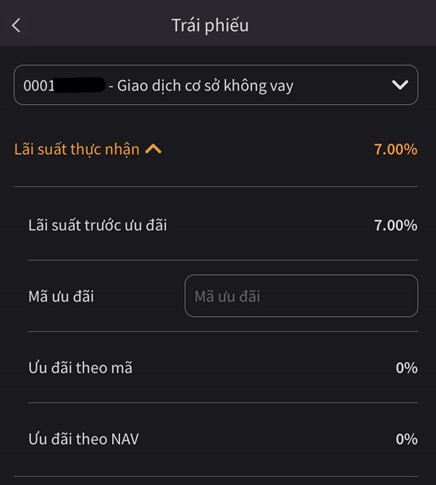The width and height of the screenshot is (436, 485).
Task: Click the Lãi suất thực nhận heading
Action: (x=77, y=149)
